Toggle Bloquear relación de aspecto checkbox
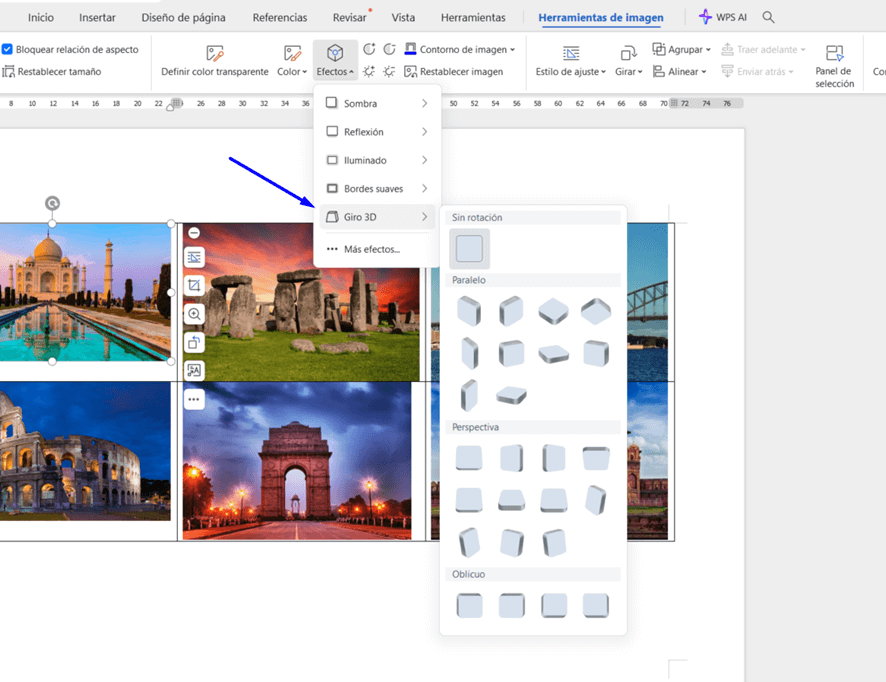This screenshot has width=886, height=682. tap(8, 49)
